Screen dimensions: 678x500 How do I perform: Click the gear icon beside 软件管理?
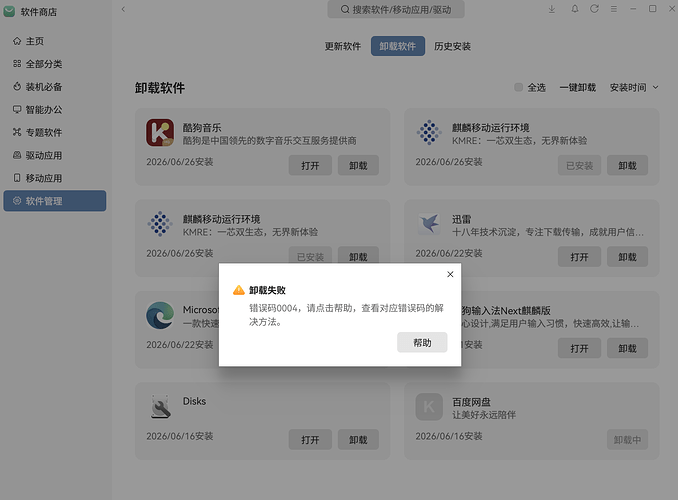[17, 201]
